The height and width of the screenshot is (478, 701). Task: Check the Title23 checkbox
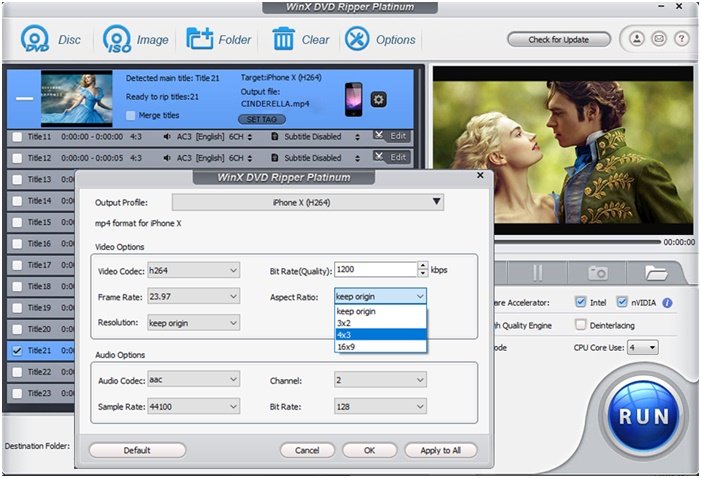coord(17,393)
